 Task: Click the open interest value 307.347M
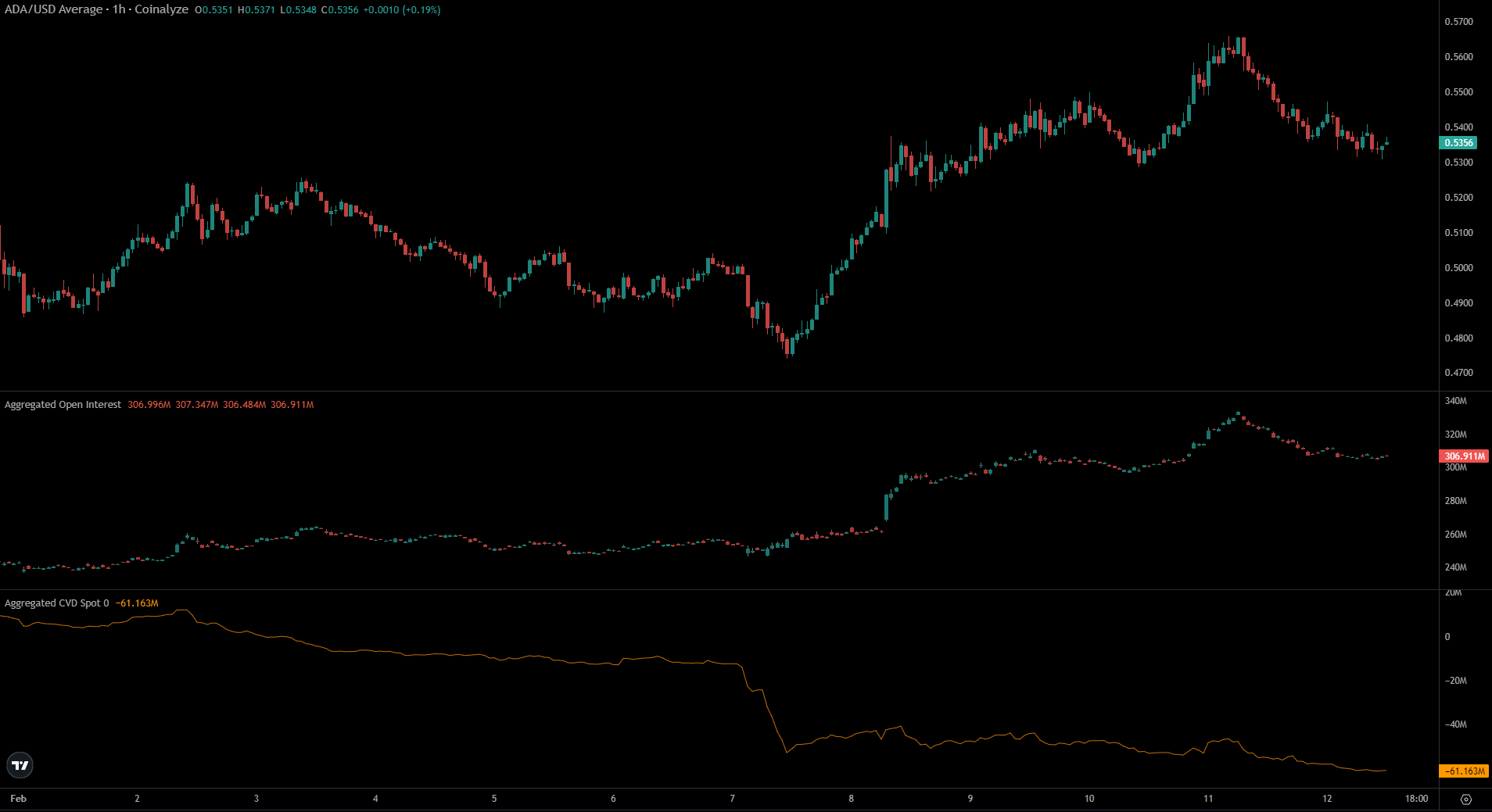[x=196, y=405]
